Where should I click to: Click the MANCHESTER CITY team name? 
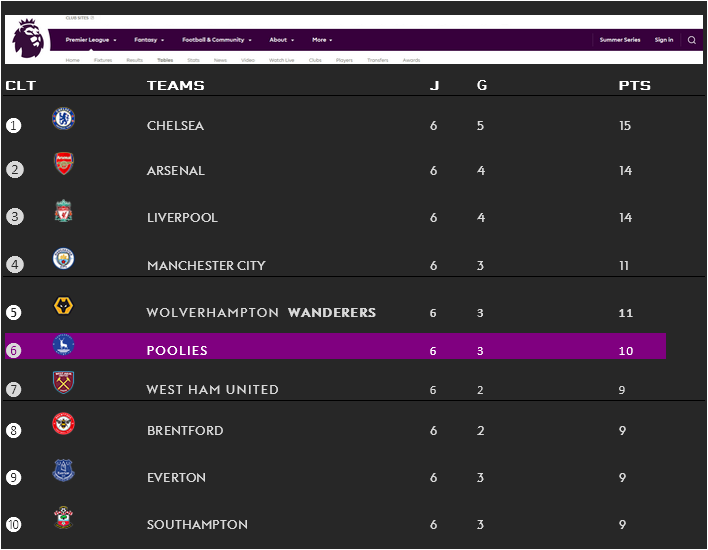point(206,266)
